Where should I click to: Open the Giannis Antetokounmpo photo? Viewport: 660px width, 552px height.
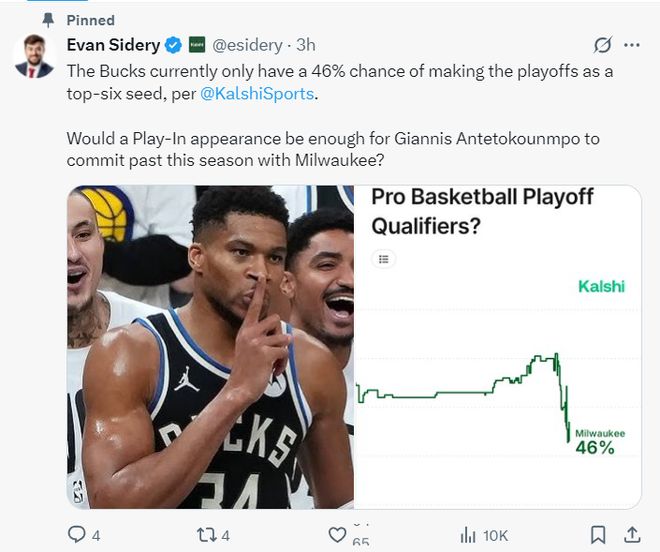(x=210, y=347)
